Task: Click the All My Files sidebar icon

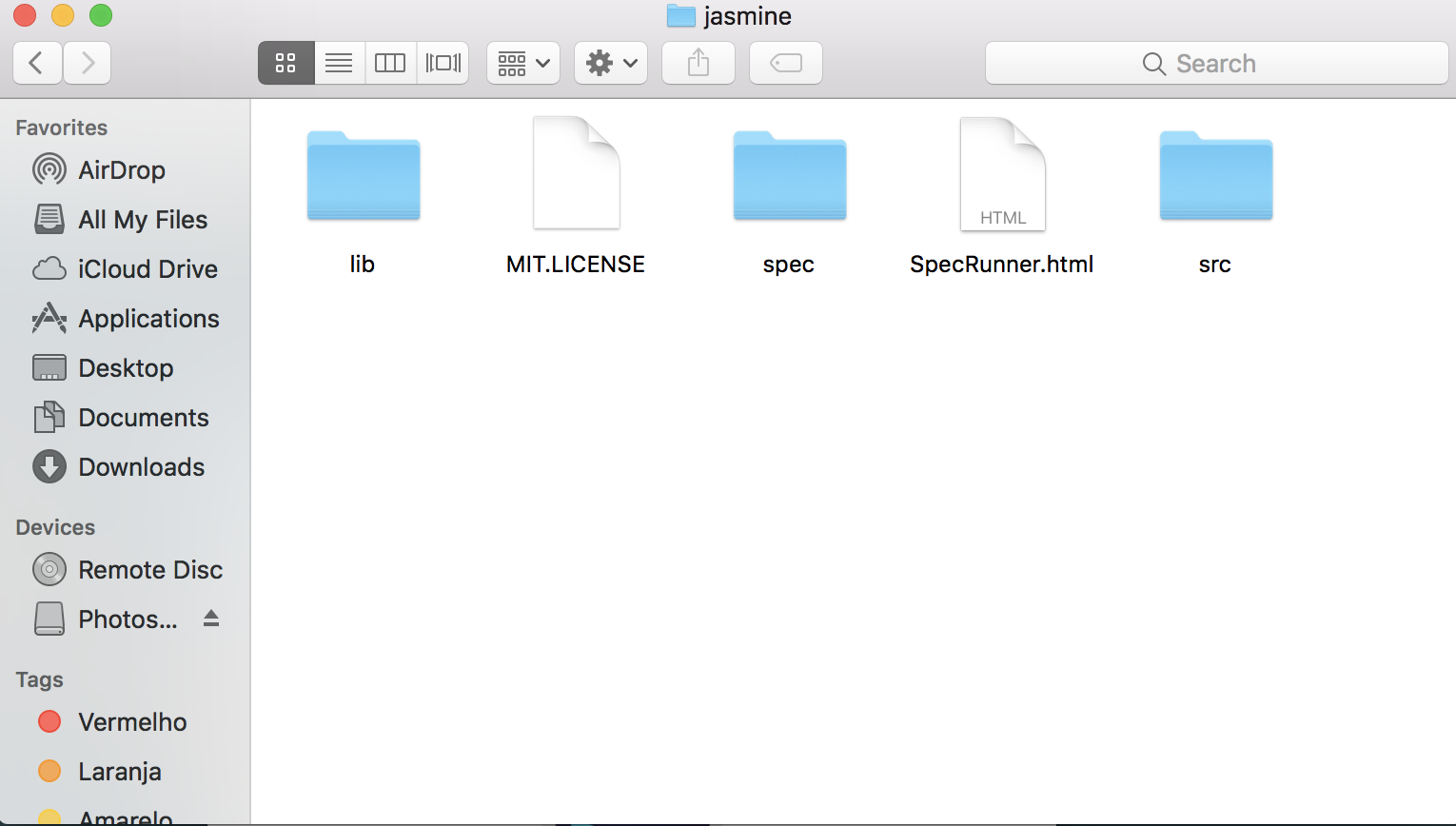Action: coord(49,219)
